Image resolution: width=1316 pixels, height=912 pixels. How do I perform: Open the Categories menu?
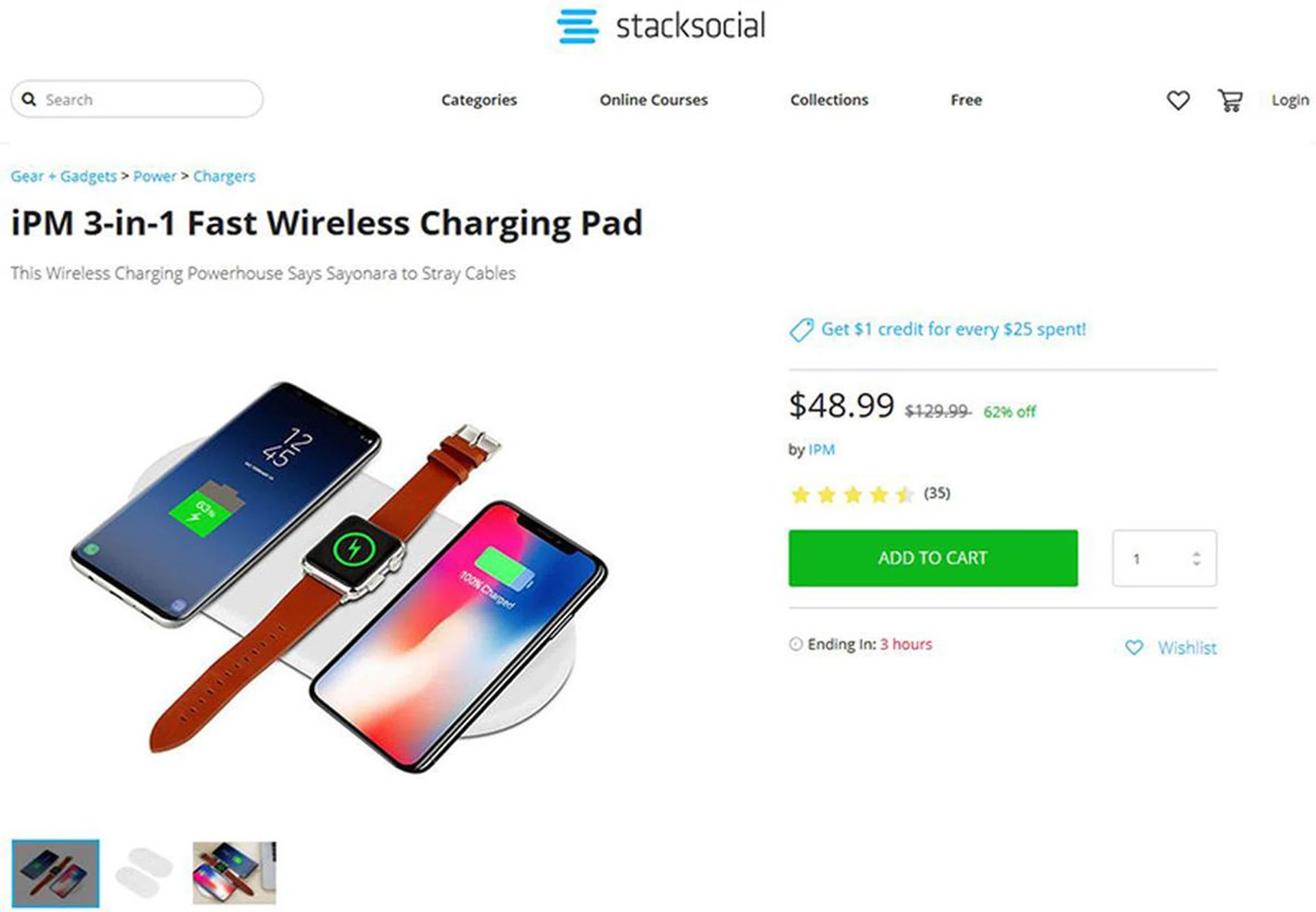(478, 100)
